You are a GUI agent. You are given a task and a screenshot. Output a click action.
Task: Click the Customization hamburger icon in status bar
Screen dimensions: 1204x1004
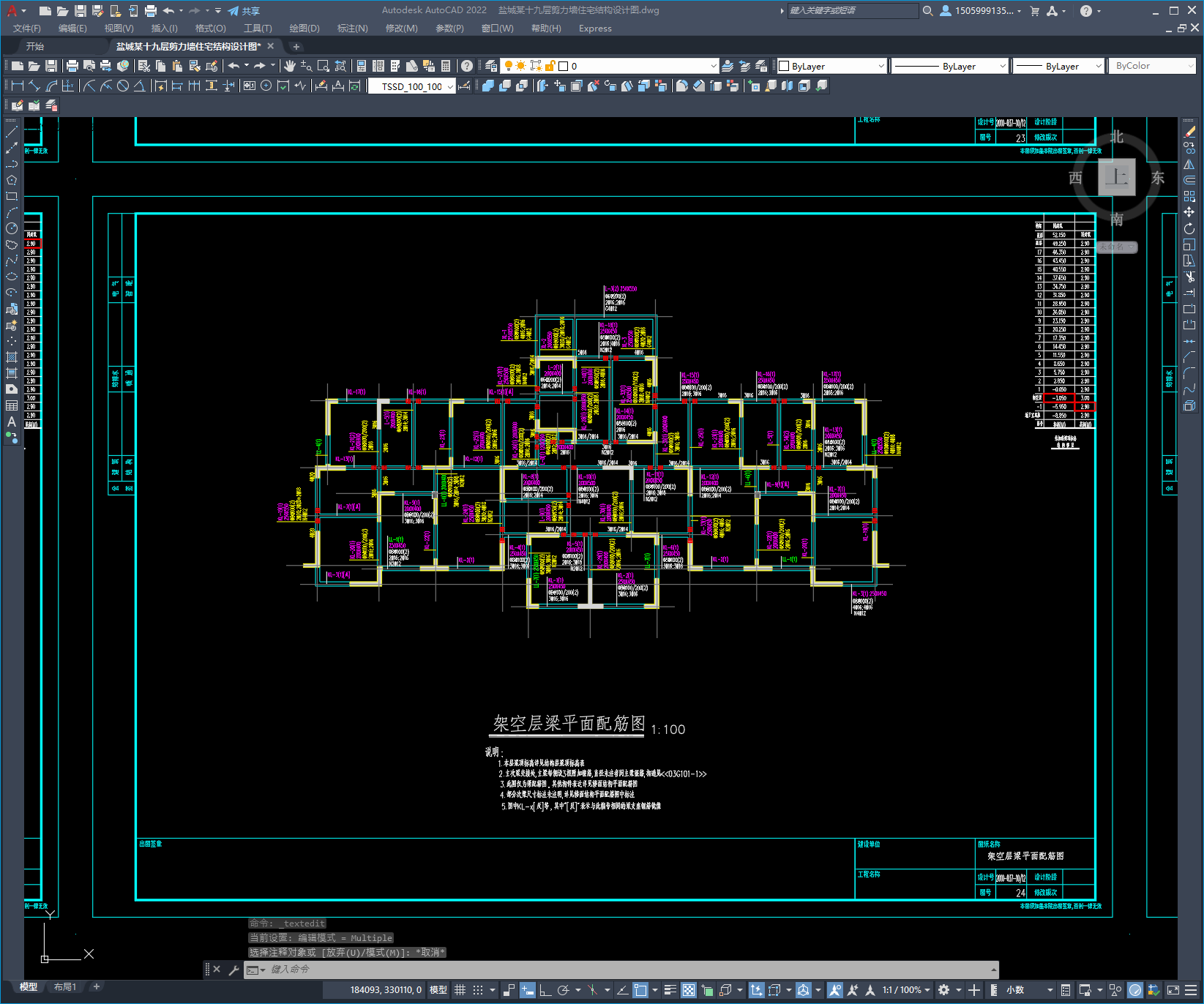[x=1190, y=990]
